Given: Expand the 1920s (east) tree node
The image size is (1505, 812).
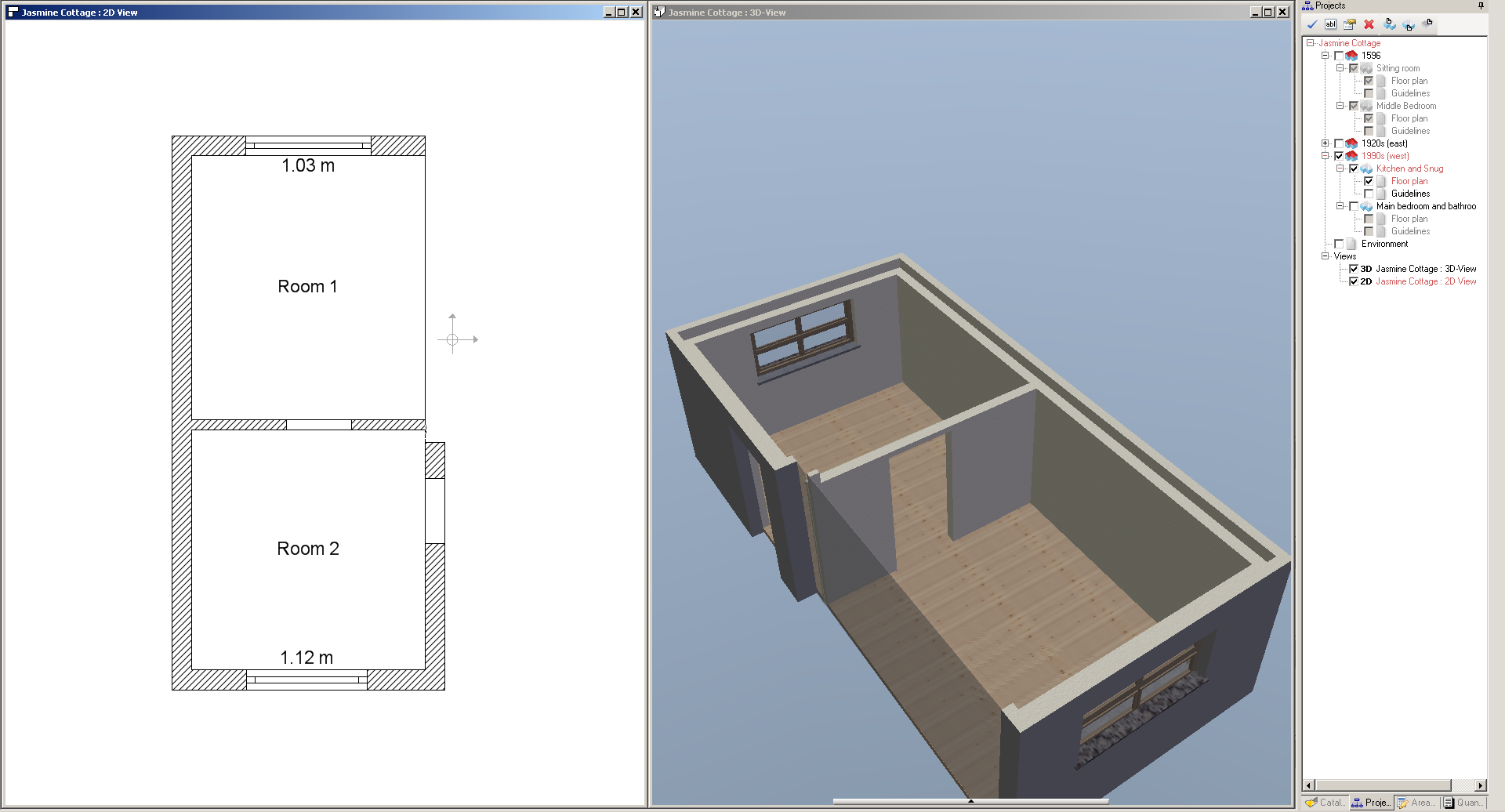Looking at the screenshot, I should click(x=1325, y=143).
